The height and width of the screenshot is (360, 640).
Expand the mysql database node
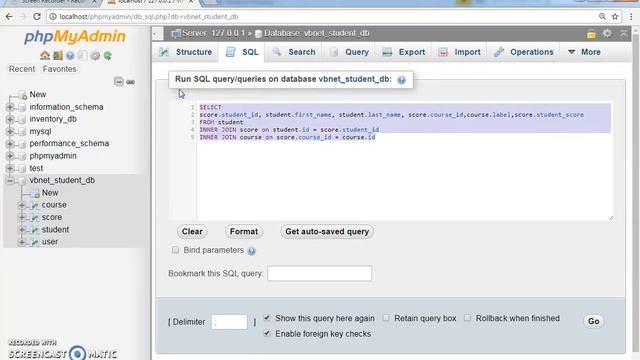point(10,131)
